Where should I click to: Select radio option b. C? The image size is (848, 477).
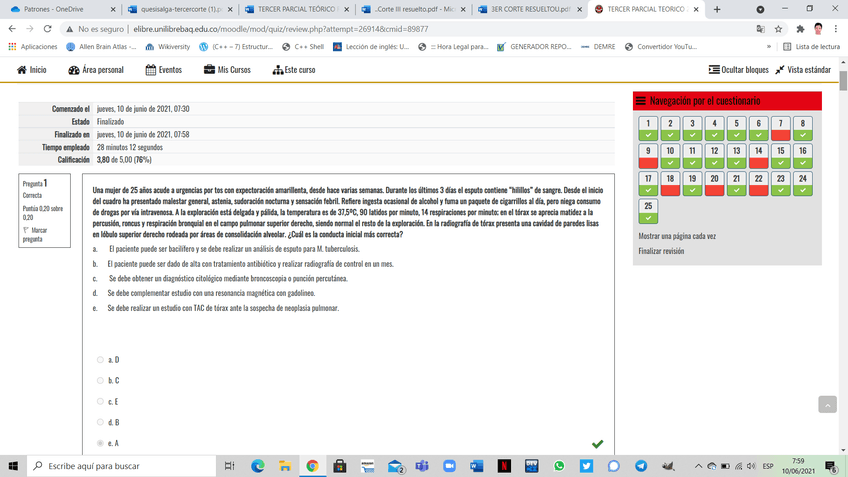(x=100, y=380)
